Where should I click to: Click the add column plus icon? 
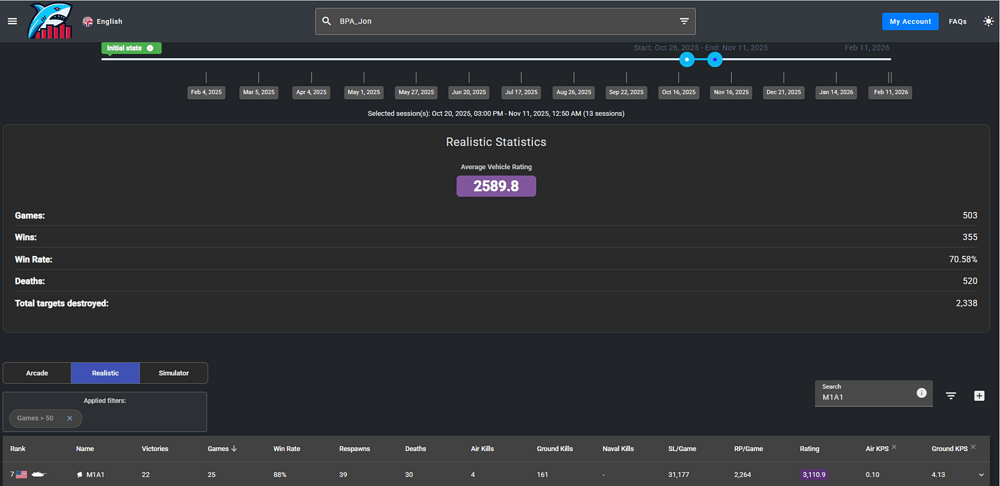(x=979, y=396)
